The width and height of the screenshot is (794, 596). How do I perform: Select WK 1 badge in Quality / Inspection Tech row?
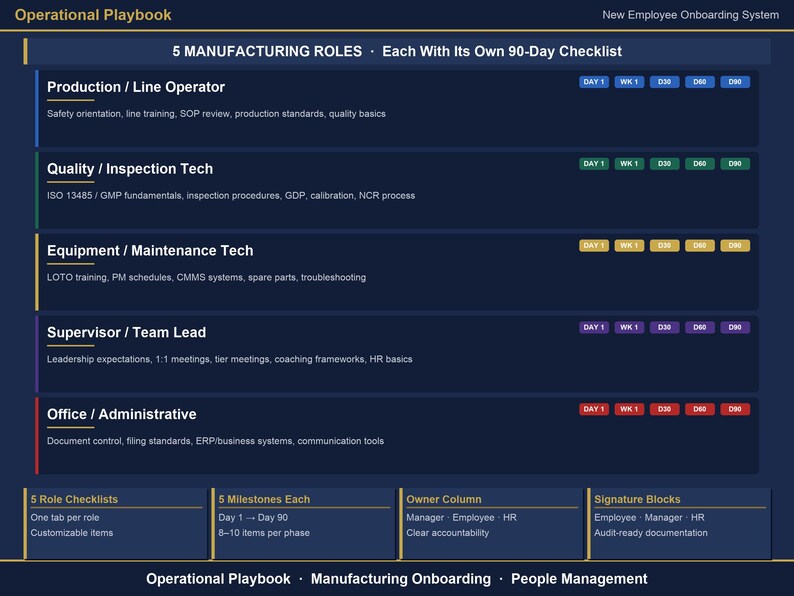point(629,164)
